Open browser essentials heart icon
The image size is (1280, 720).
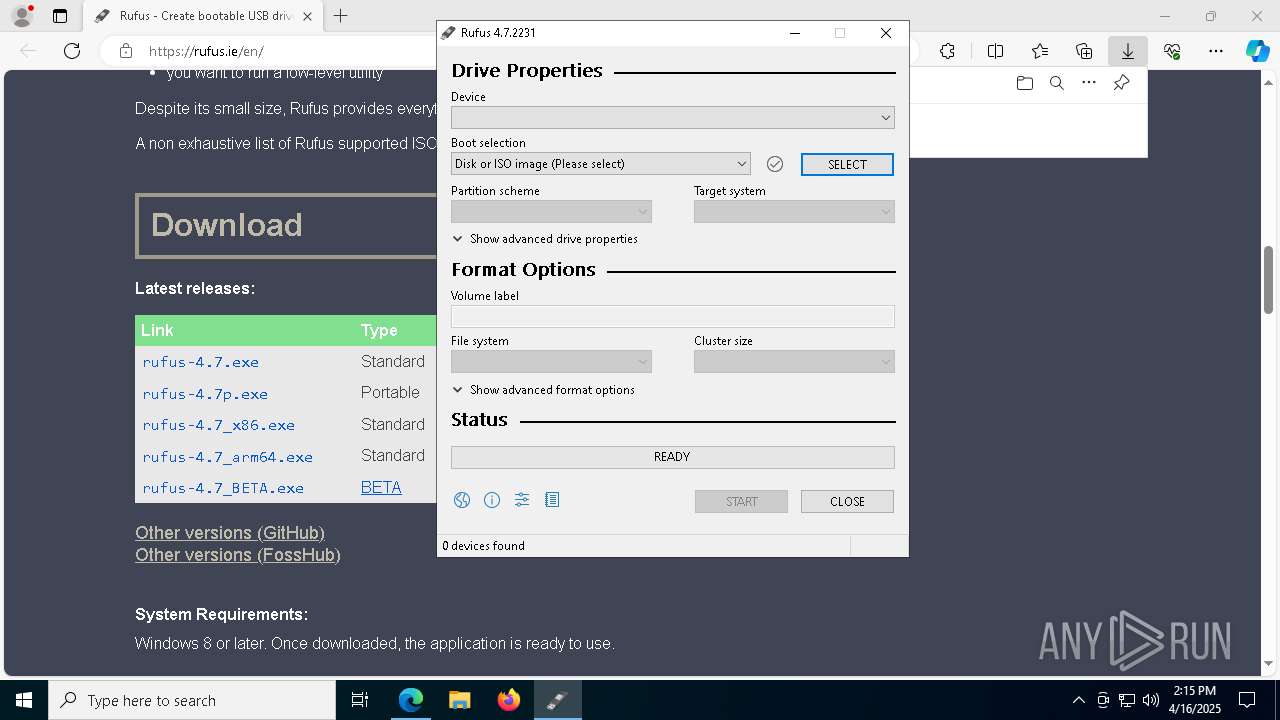click(x=1172, y=51)
